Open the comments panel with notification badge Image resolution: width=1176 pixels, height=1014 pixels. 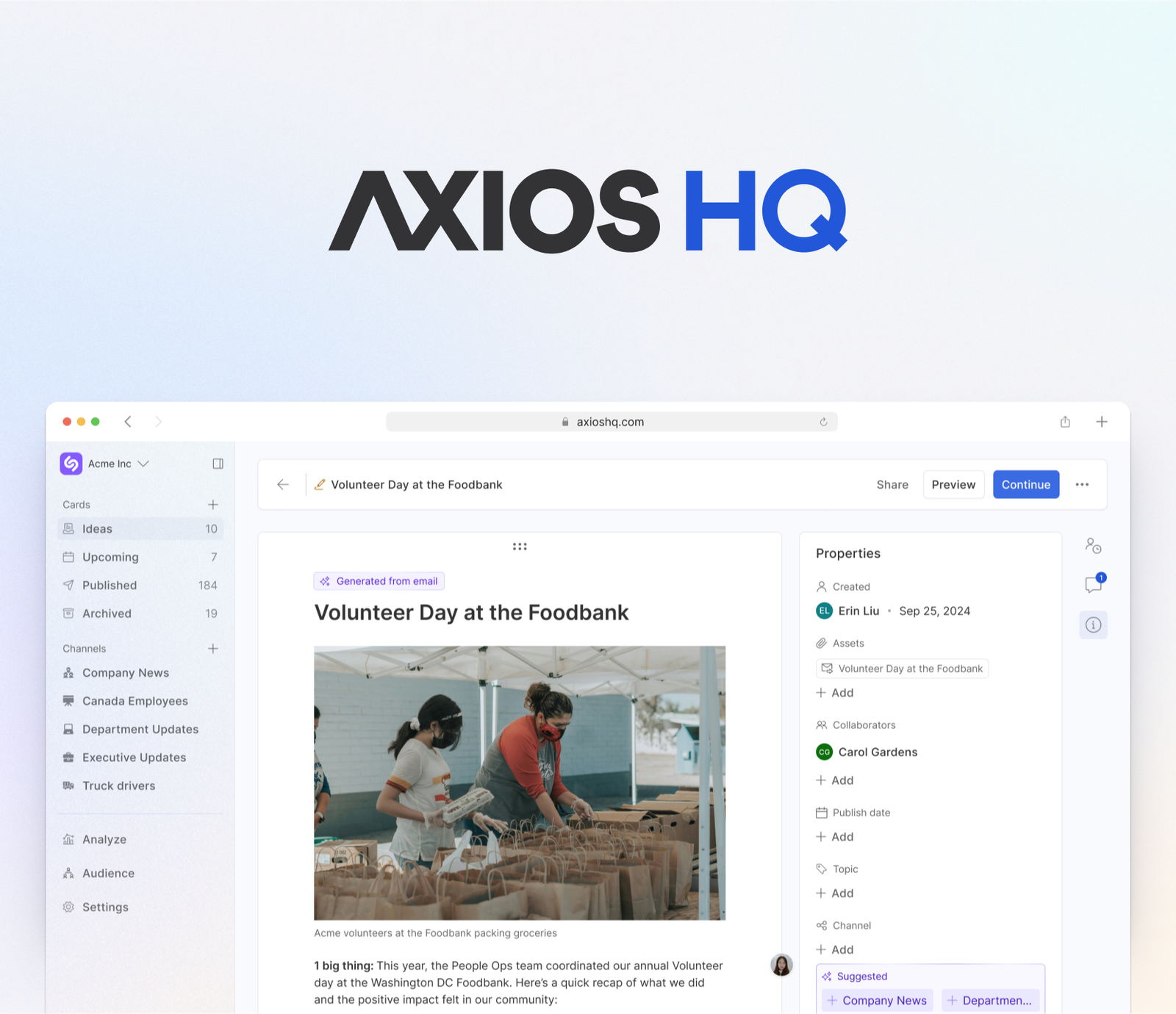[1094, 584]
